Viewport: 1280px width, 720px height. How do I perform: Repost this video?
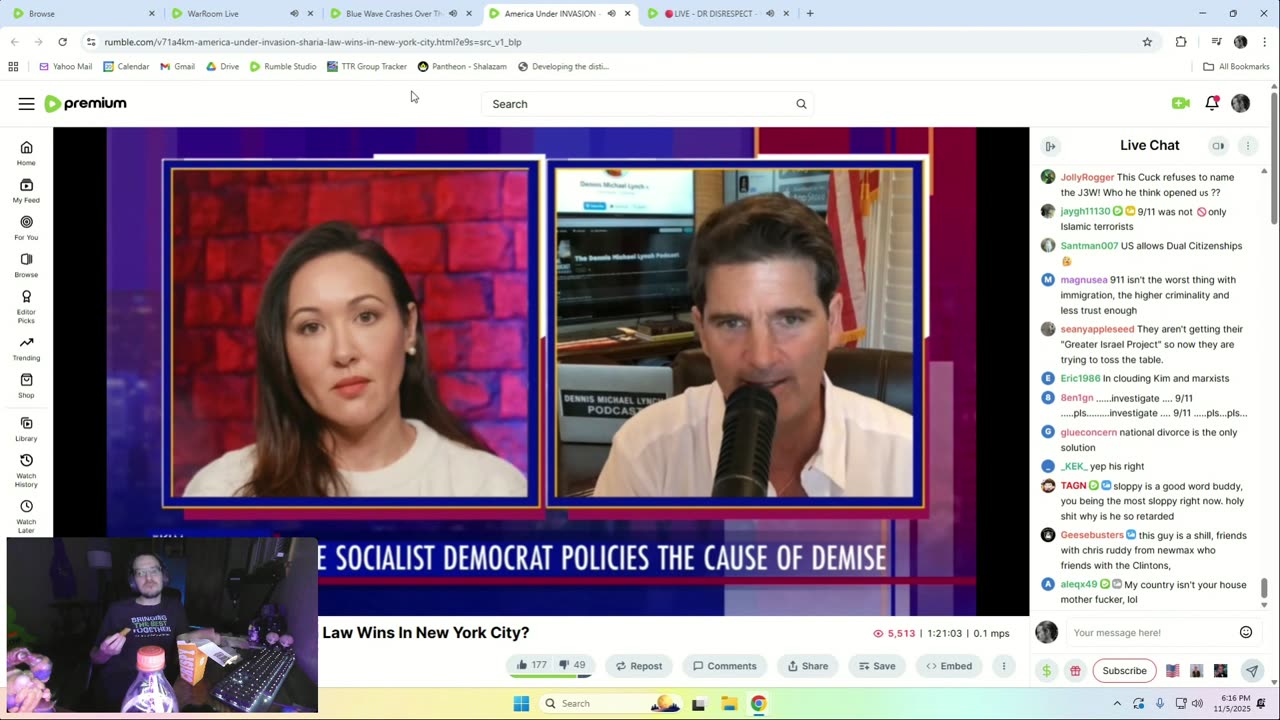click(x=638, y=666)
